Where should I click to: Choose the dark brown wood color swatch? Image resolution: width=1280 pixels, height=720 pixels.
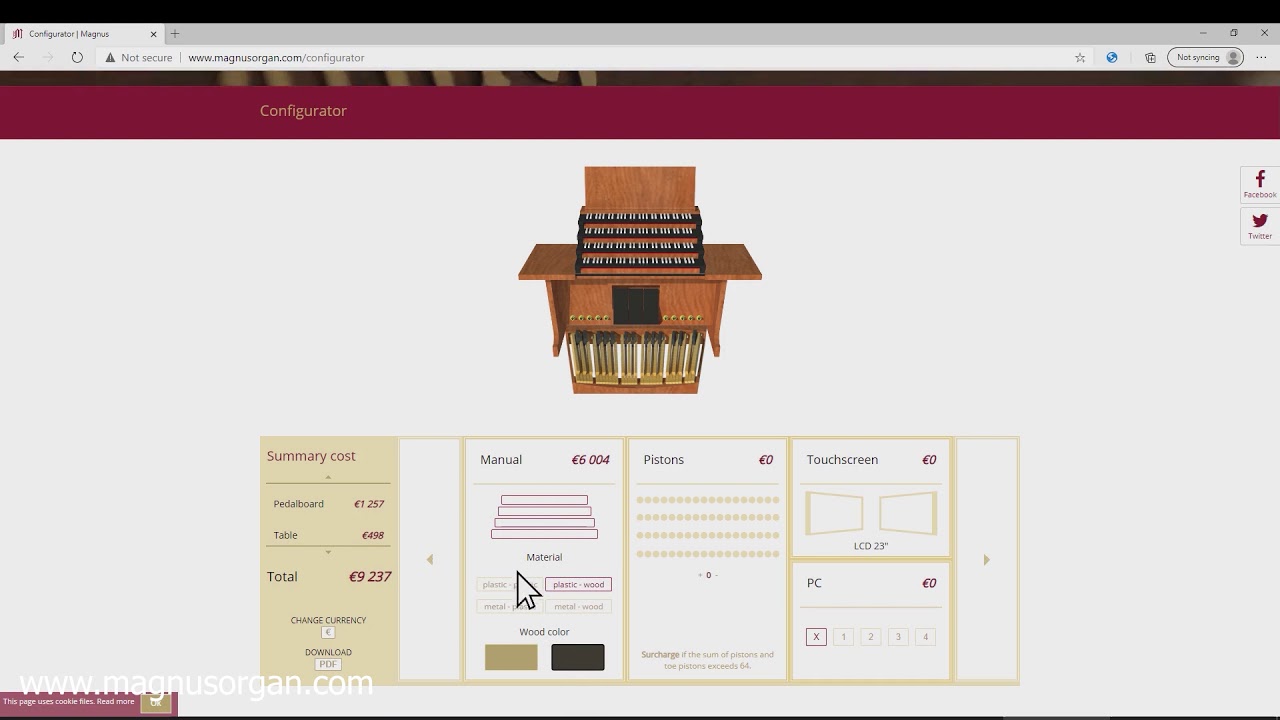click(578, 657)
